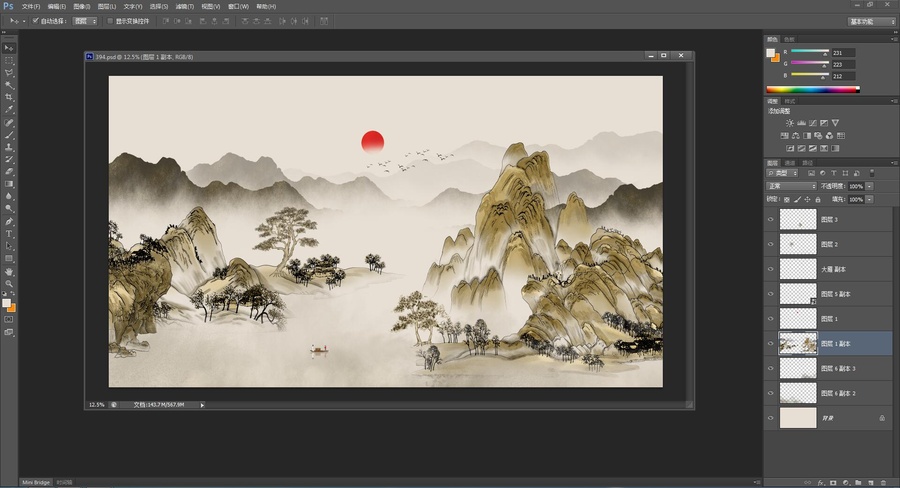Select the Zoom tool
This screenshot has height=488, width=900.
click(9, 284)
